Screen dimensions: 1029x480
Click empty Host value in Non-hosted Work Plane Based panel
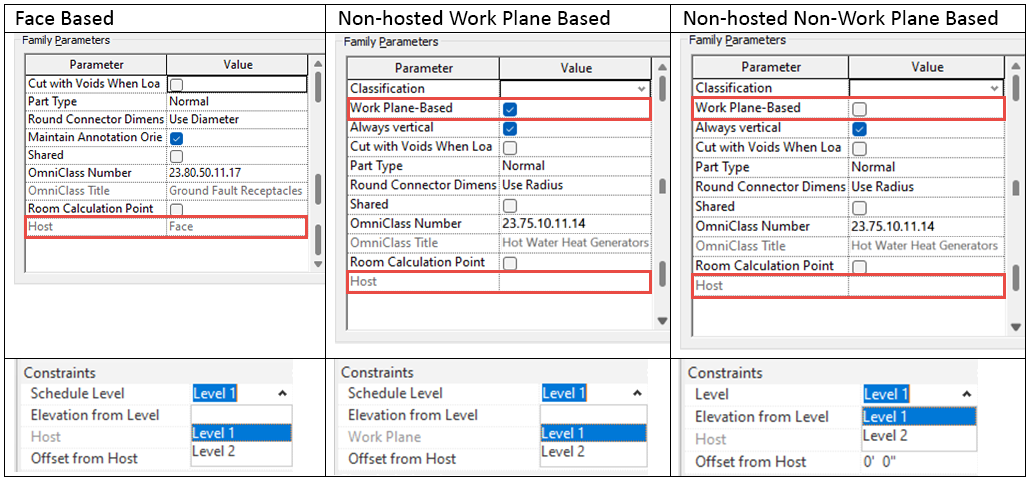coord(575,282)
